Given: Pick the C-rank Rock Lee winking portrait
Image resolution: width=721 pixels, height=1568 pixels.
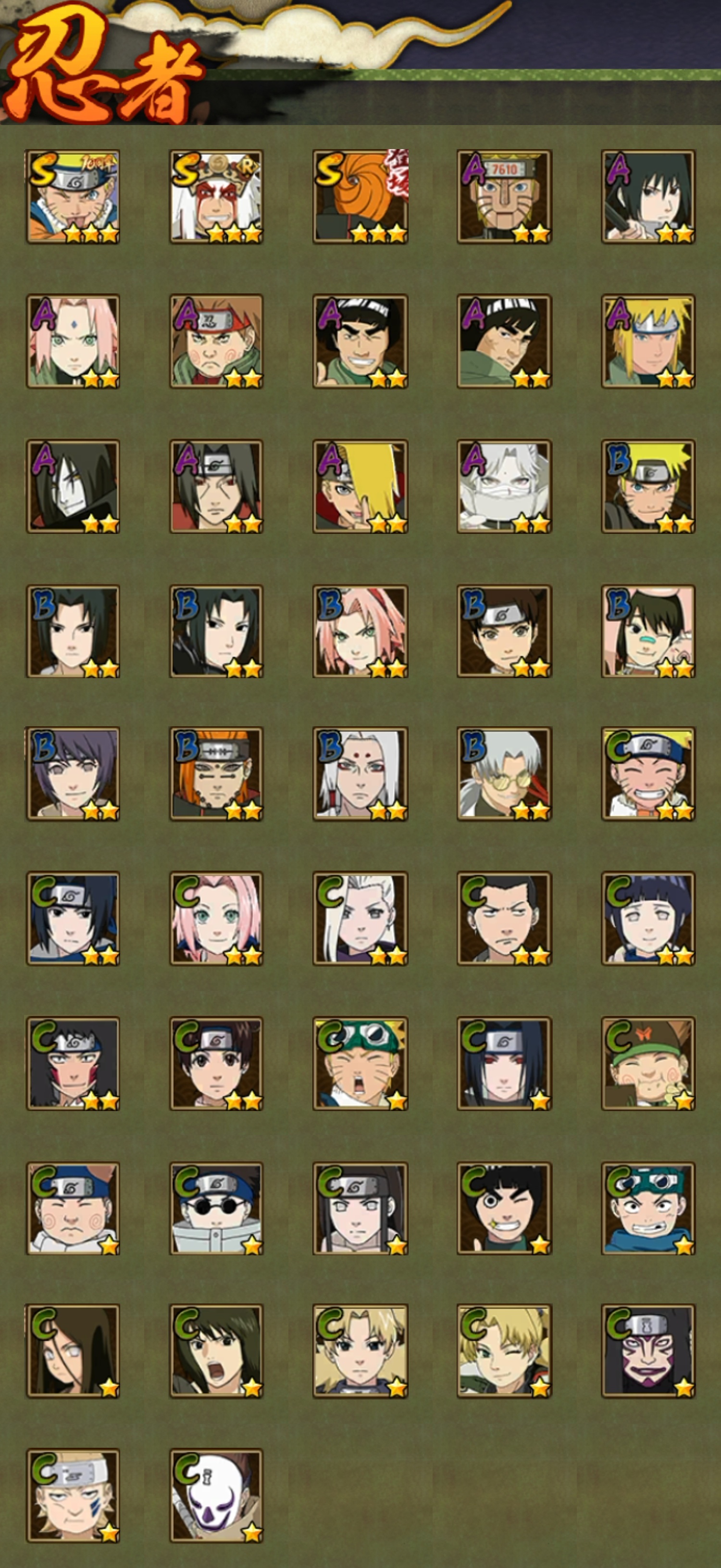Looking at the screenshot, I should tap(504, 1209).
